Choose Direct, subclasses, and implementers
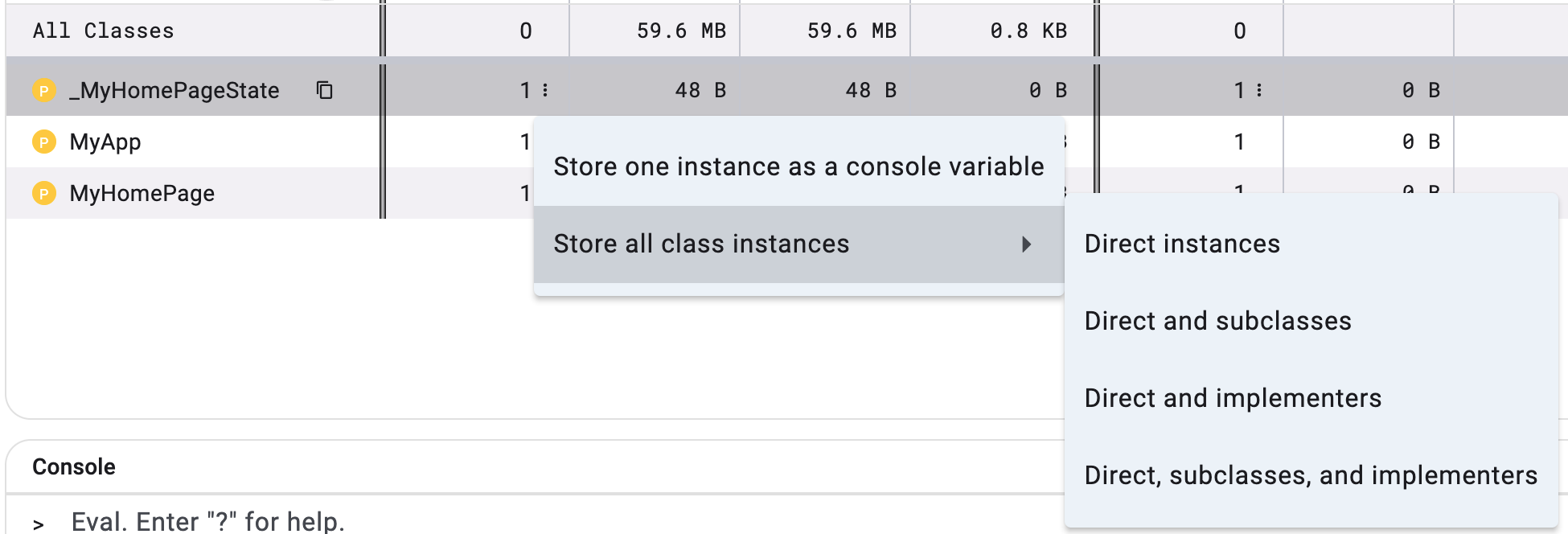Viewport: 1568px width, 534px height. click(x=1311, y=474)
